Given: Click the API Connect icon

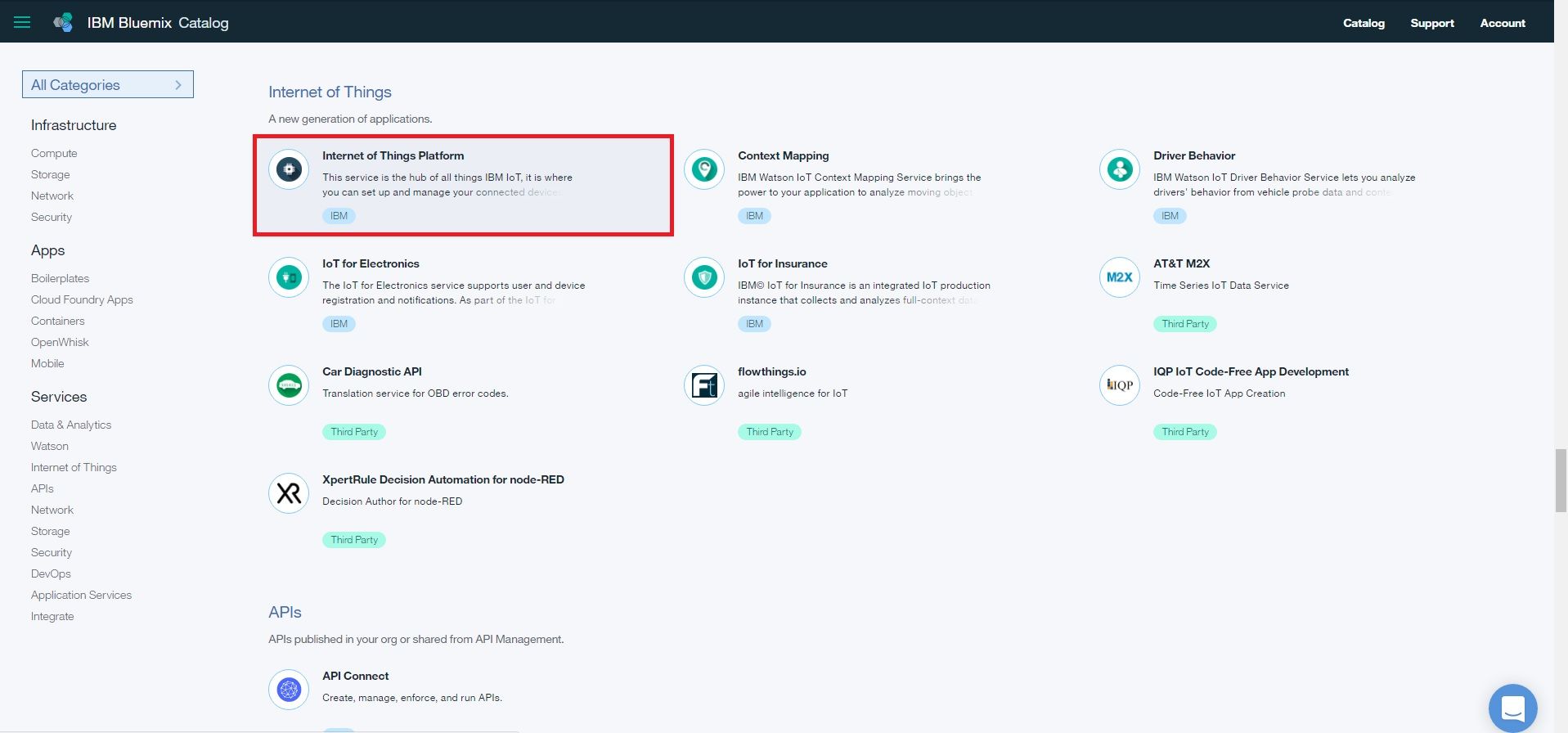Looking at the screenshot, I should click(x=289, y=690).
